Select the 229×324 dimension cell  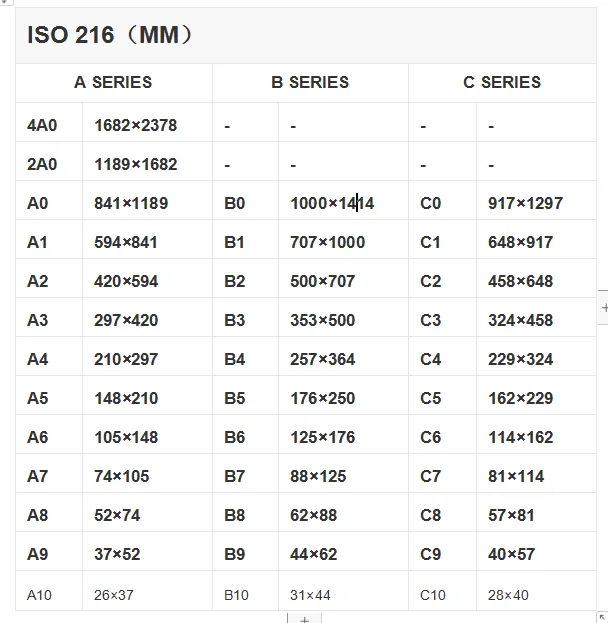tap(520, 359)
